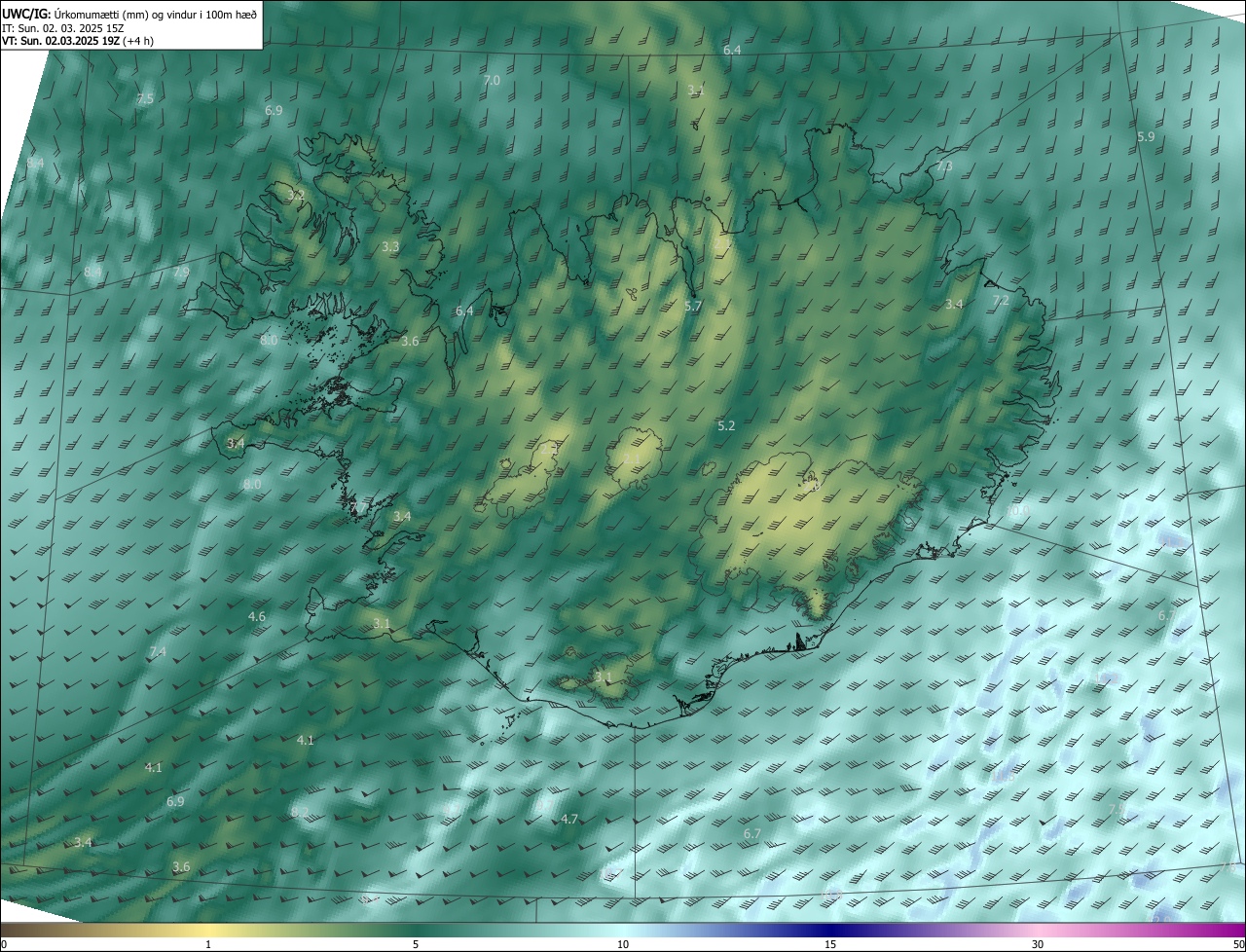This screenshot has width=1246, height=952.
Task: Click the map title 'Úrkomumætti (mm) og vindur'
Action: click(x=123, y=13)
